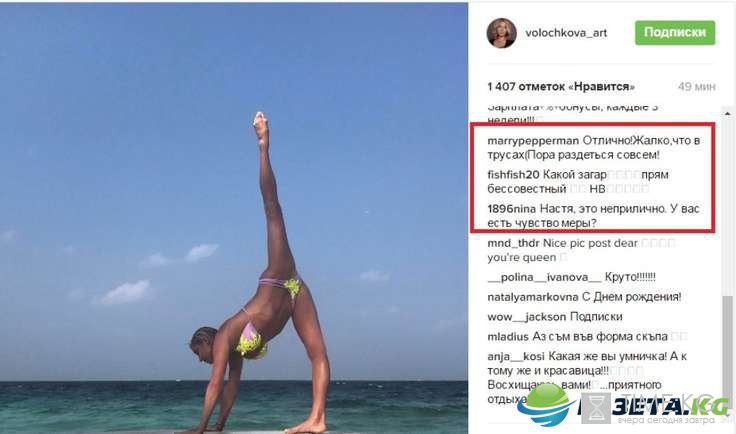The height and width of the screenshot is (434, 736).
Task: Click the green Подписки button
Action: pos(675,32)
